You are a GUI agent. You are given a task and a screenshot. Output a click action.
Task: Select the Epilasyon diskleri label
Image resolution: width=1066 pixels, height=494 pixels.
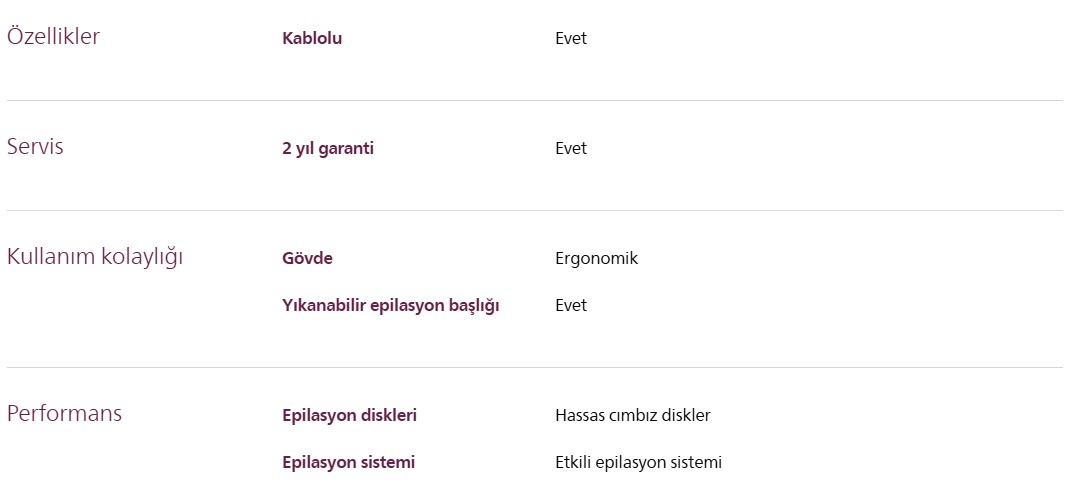[x=349, y=416]
